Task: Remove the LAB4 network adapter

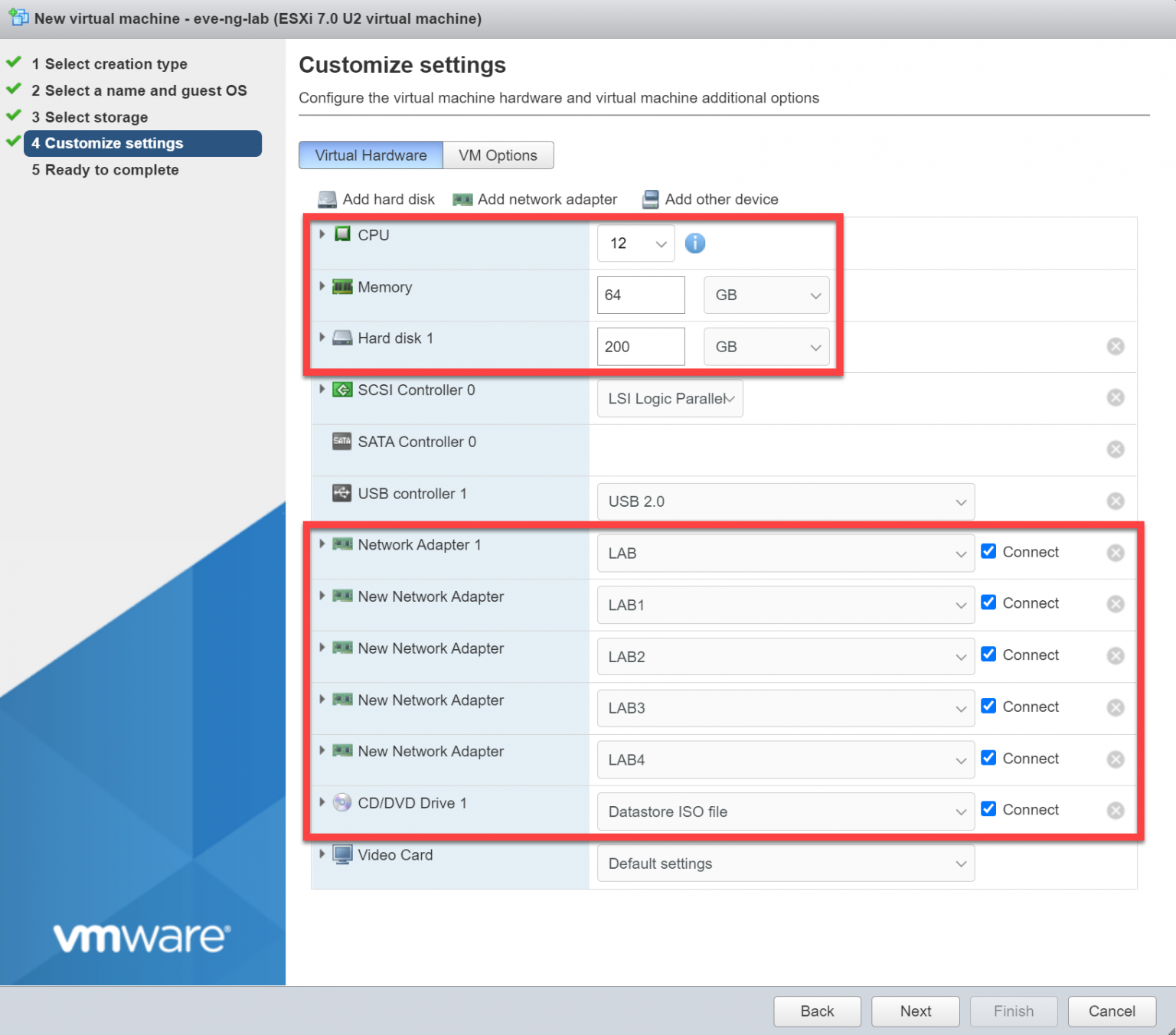Action: pyautogui.click(x=1116, y=759)
